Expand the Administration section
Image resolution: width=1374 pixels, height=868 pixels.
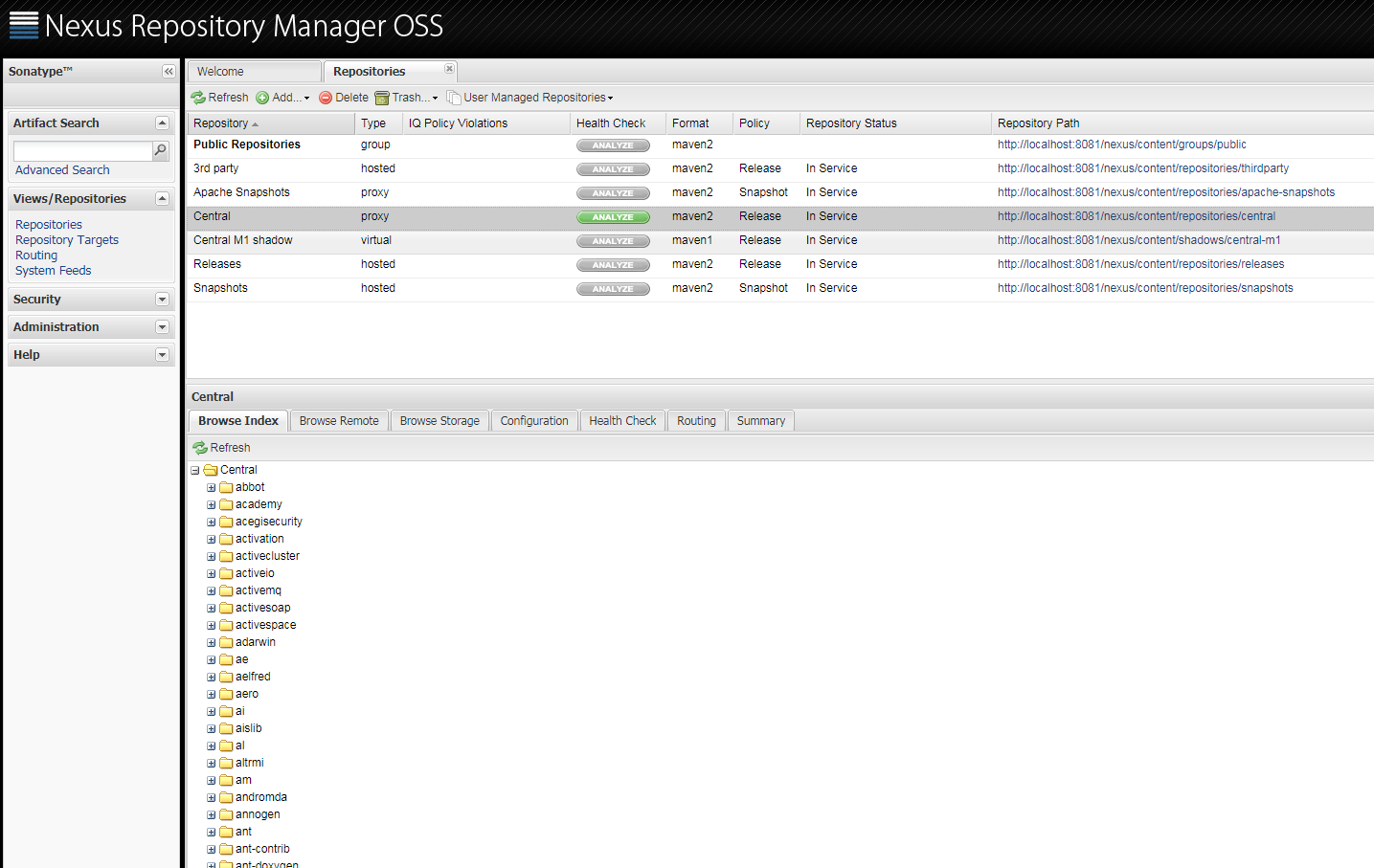click(162, 327)
